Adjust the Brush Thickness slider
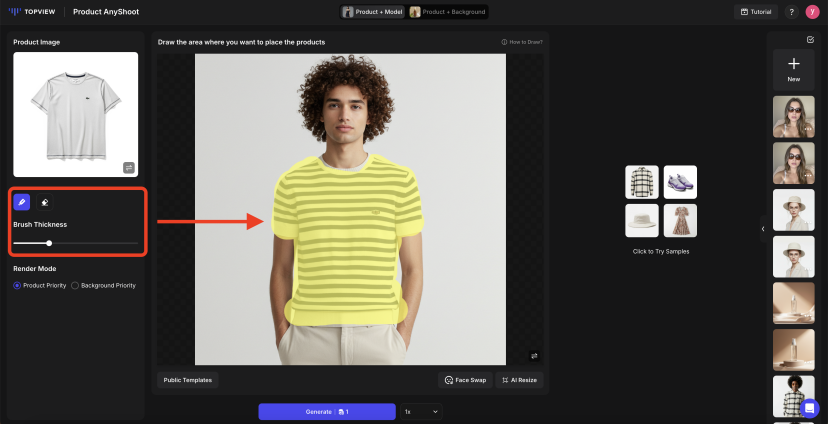Image resolution: width=828 pixels, height=424 pixels. 49,243
